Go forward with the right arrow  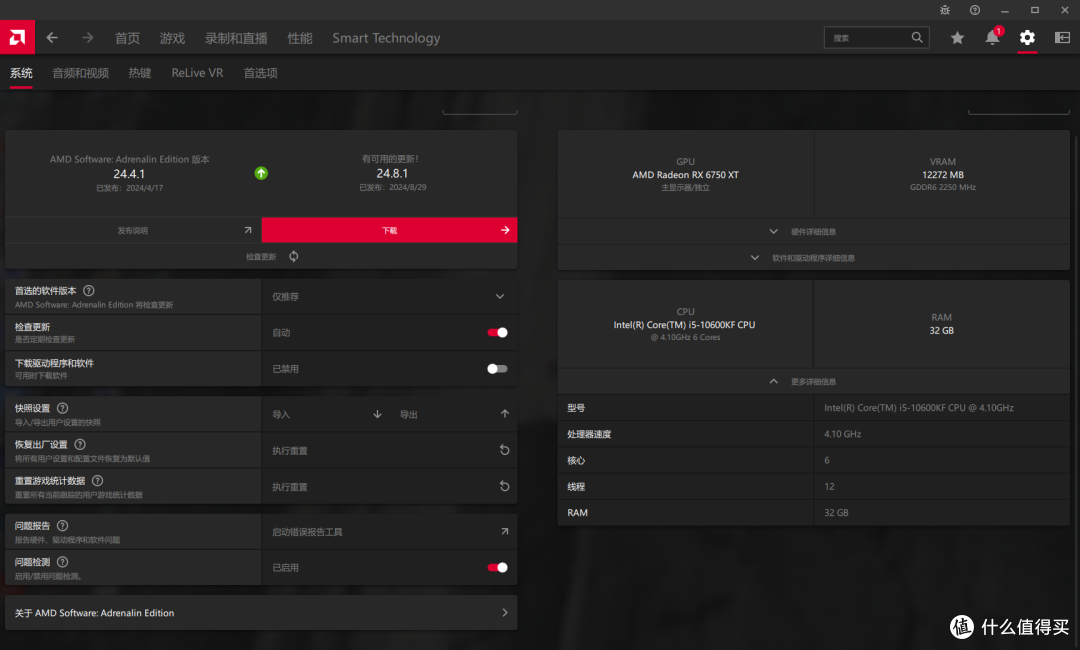87,38
